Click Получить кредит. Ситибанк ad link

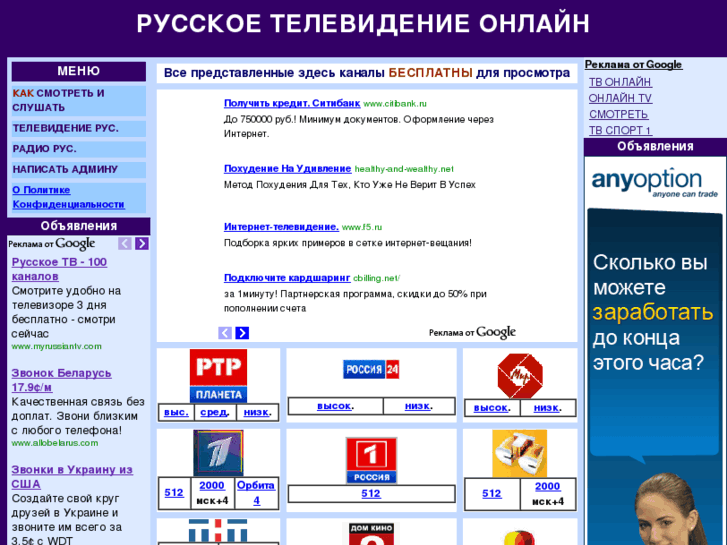(292, 103)
